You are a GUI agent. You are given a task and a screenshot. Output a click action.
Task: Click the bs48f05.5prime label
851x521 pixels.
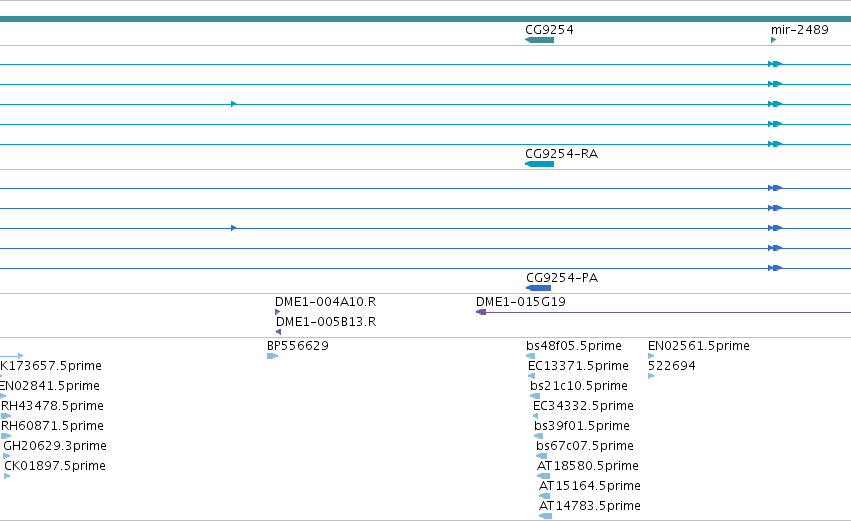coord(574,346)
